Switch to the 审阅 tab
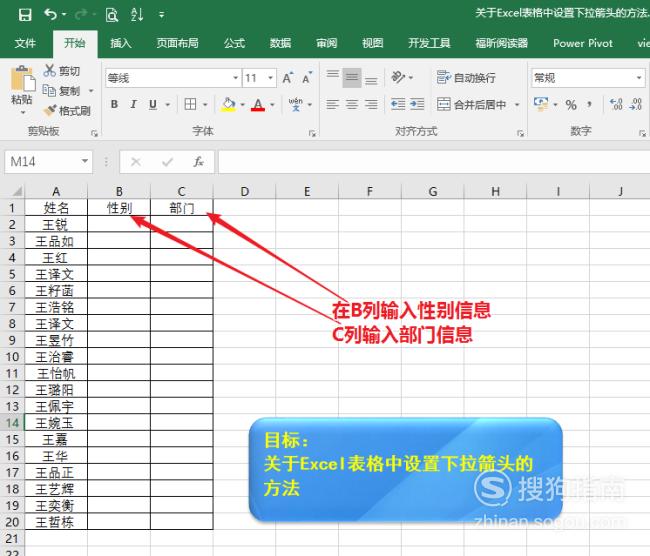This screenshot has width=650, height=556. [x=327, y=43]
